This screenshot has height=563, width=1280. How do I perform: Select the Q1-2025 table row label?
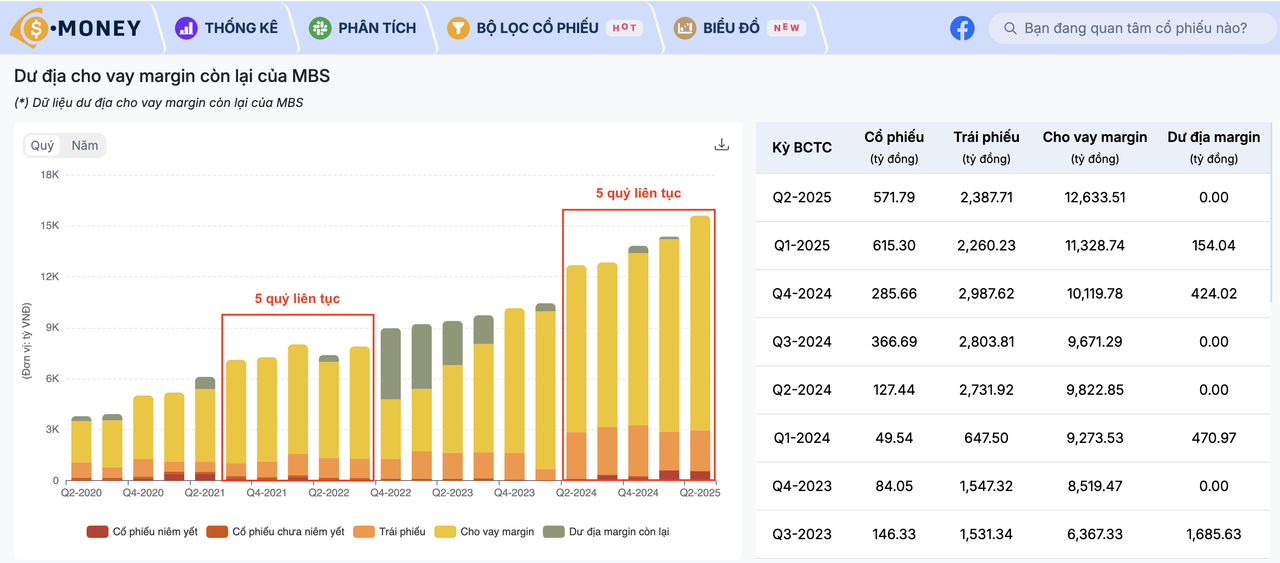point(802,245)
